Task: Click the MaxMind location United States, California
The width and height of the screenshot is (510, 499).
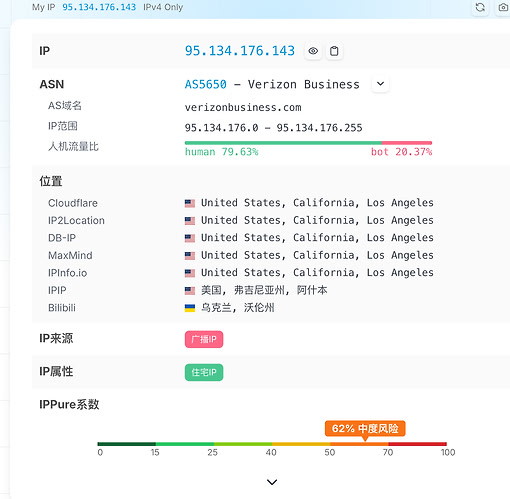Action: [317, 255]
